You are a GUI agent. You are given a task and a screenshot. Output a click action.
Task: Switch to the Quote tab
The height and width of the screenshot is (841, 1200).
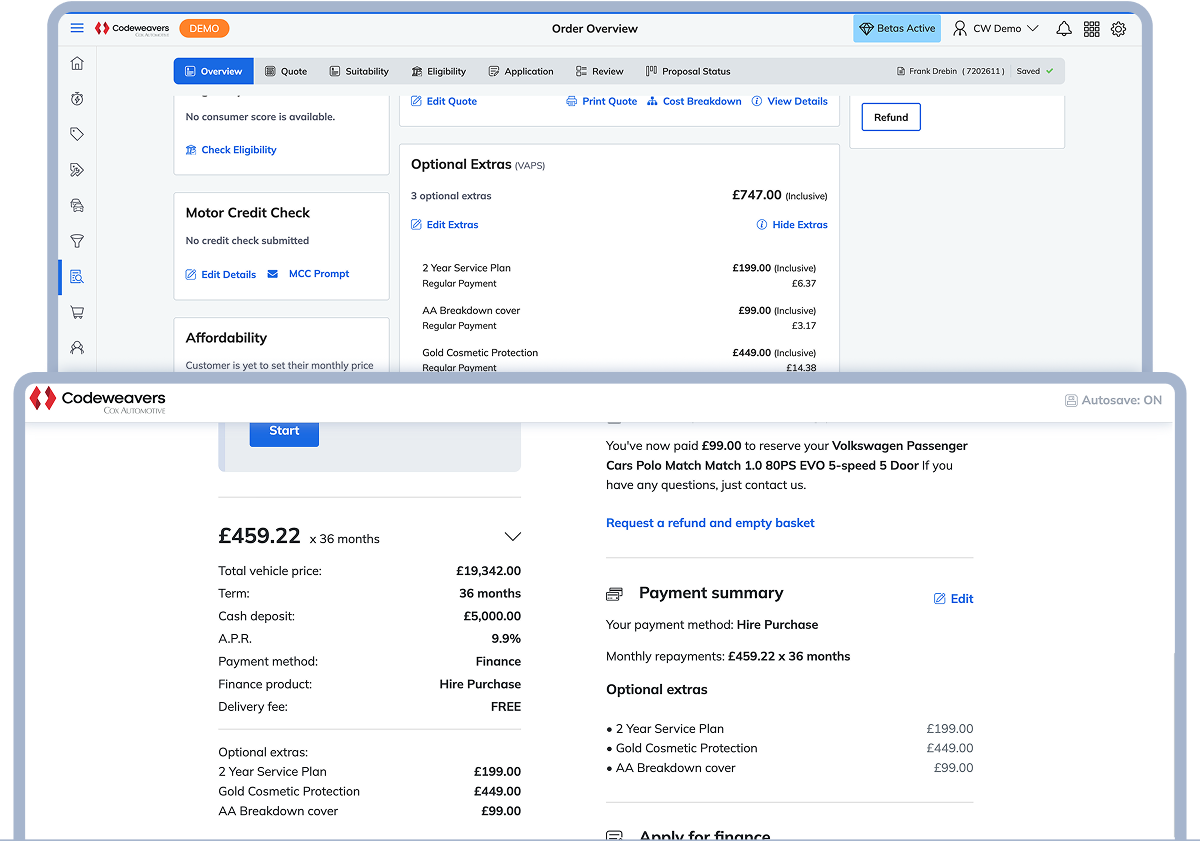pos(286,71)
